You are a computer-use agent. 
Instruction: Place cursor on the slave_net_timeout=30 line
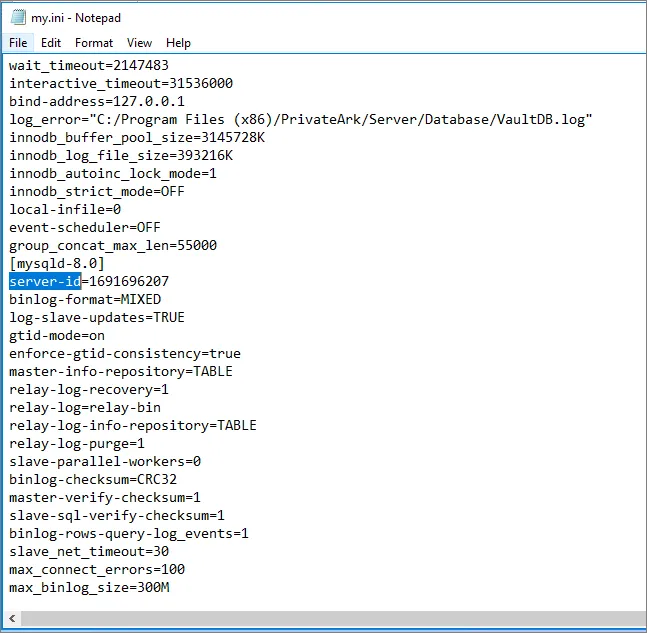coord(89,551)
